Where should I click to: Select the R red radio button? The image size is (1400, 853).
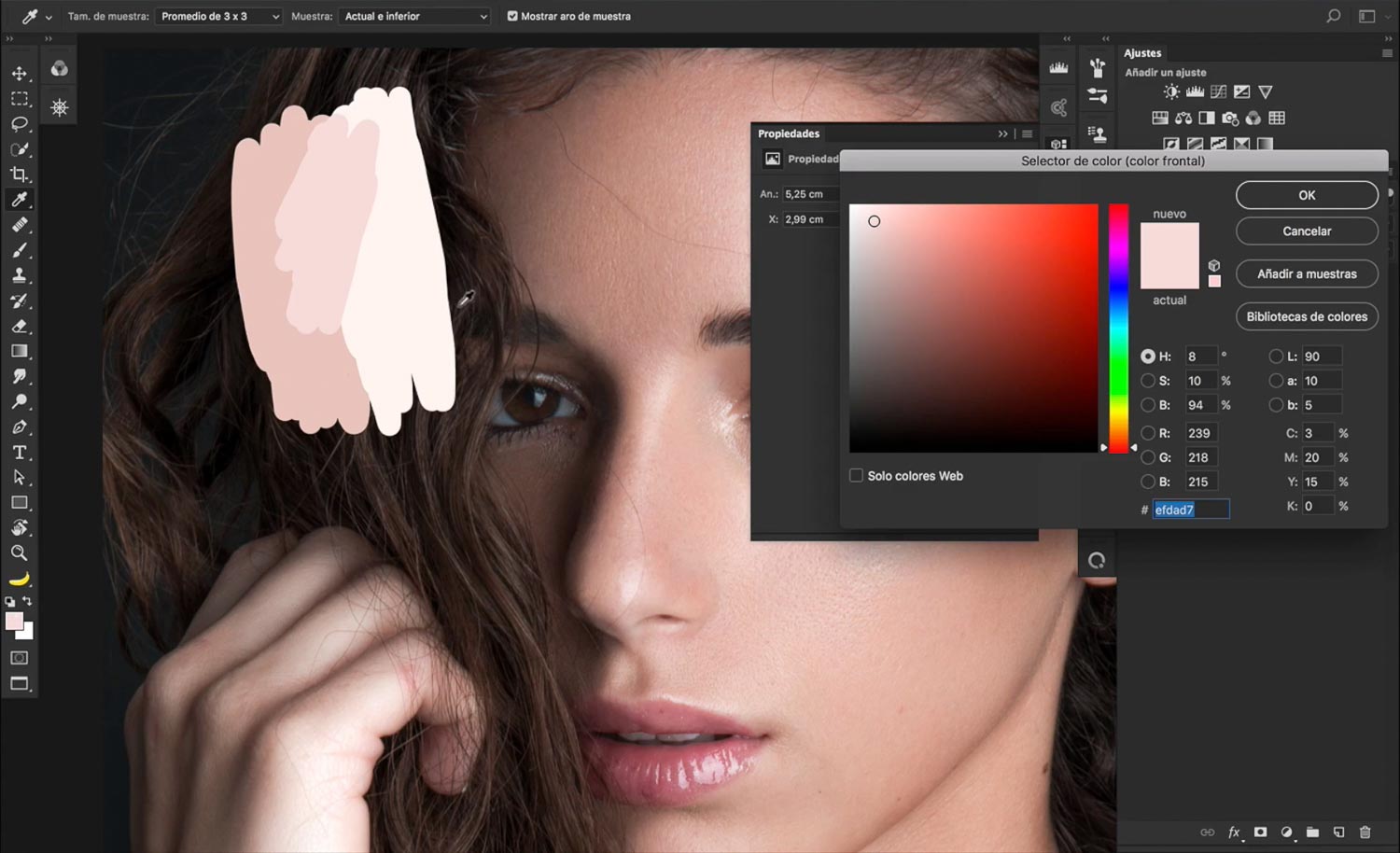coord(1148,433)
